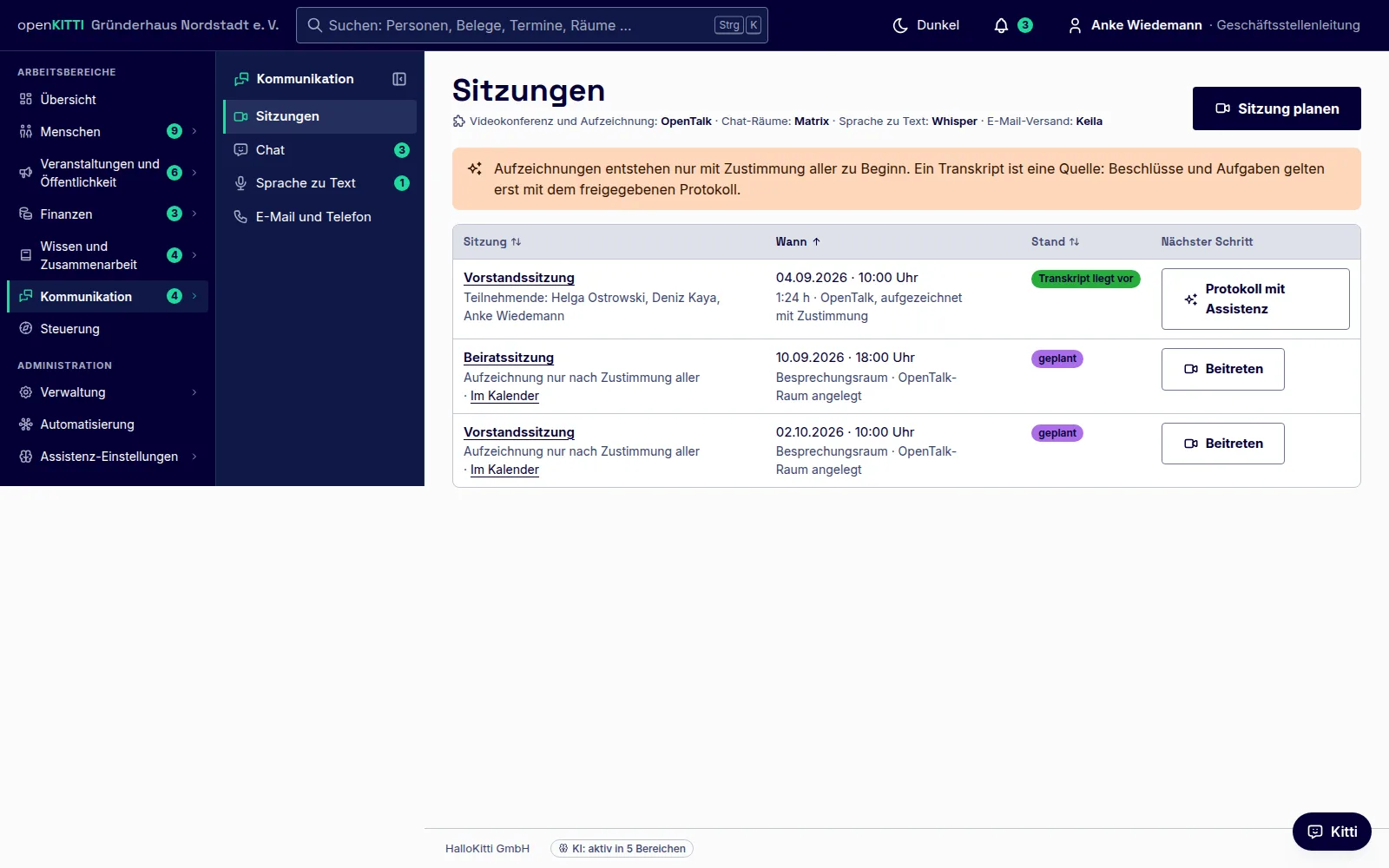The width and height of the screenshot is (1389, 868).
Task: Expand the Wissen und Zusammenarbeit chevron
Action: 194,255
